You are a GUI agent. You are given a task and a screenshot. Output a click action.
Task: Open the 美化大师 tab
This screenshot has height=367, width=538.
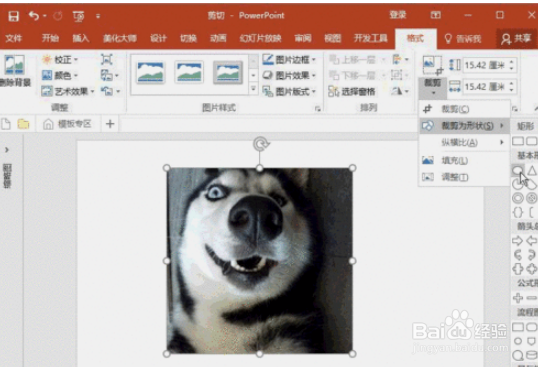[120, 38]
